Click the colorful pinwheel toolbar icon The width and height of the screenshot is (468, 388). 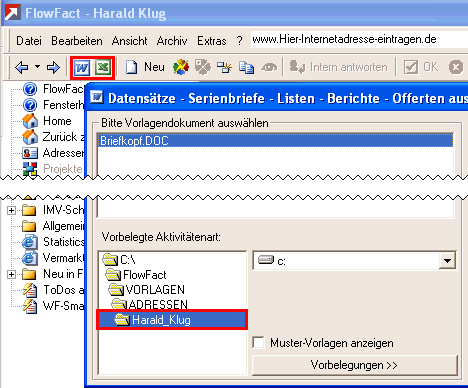181,67
